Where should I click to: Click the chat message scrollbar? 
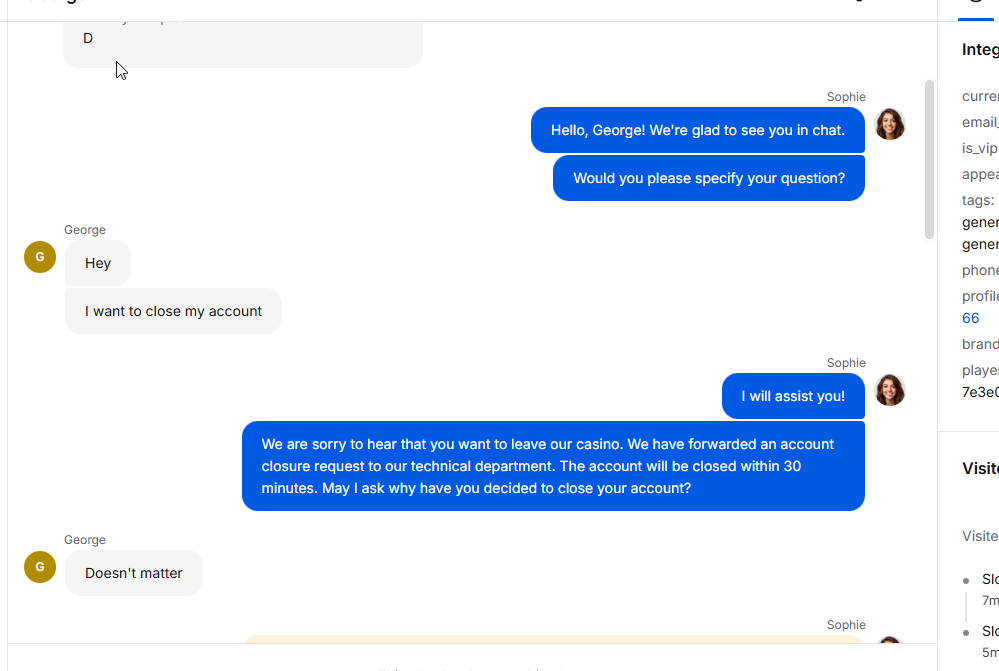coord(929,159)
